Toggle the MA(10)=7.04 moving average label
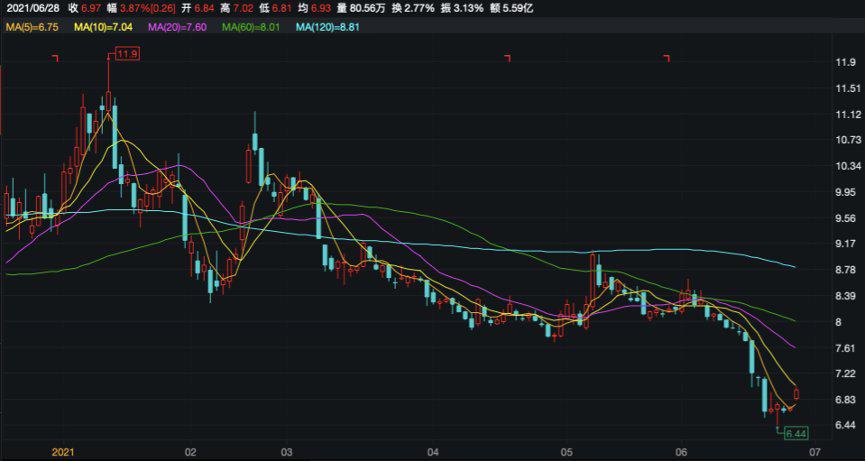This screenshot has height=462, width=866. tap(106, 27)
